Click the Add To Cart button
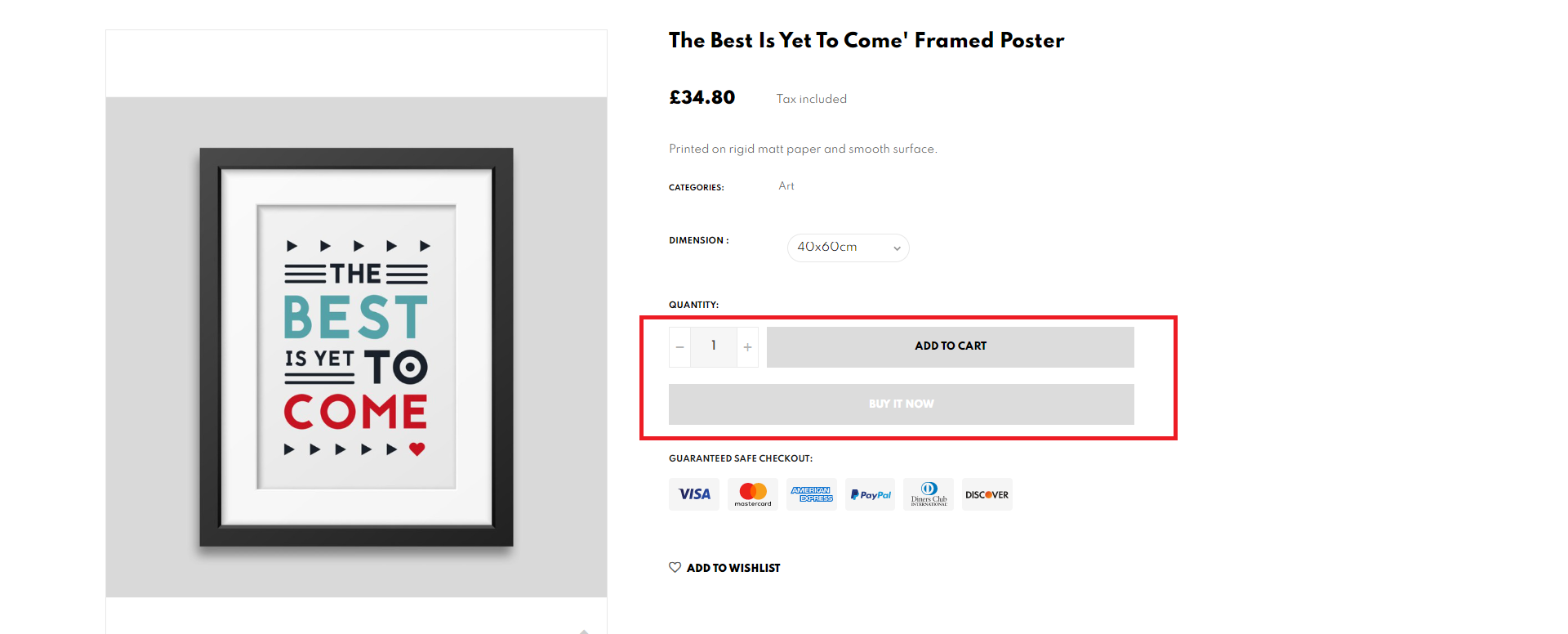The image size is (1568, 634). click(x=951, y=346)
